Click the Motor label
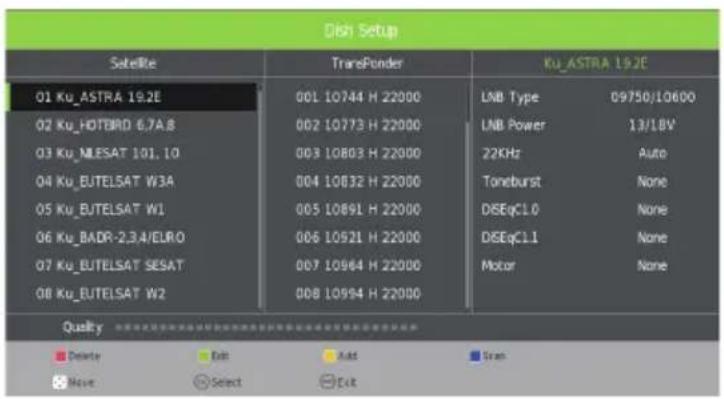Screen dimensions: 724x399 click(498, 266)
